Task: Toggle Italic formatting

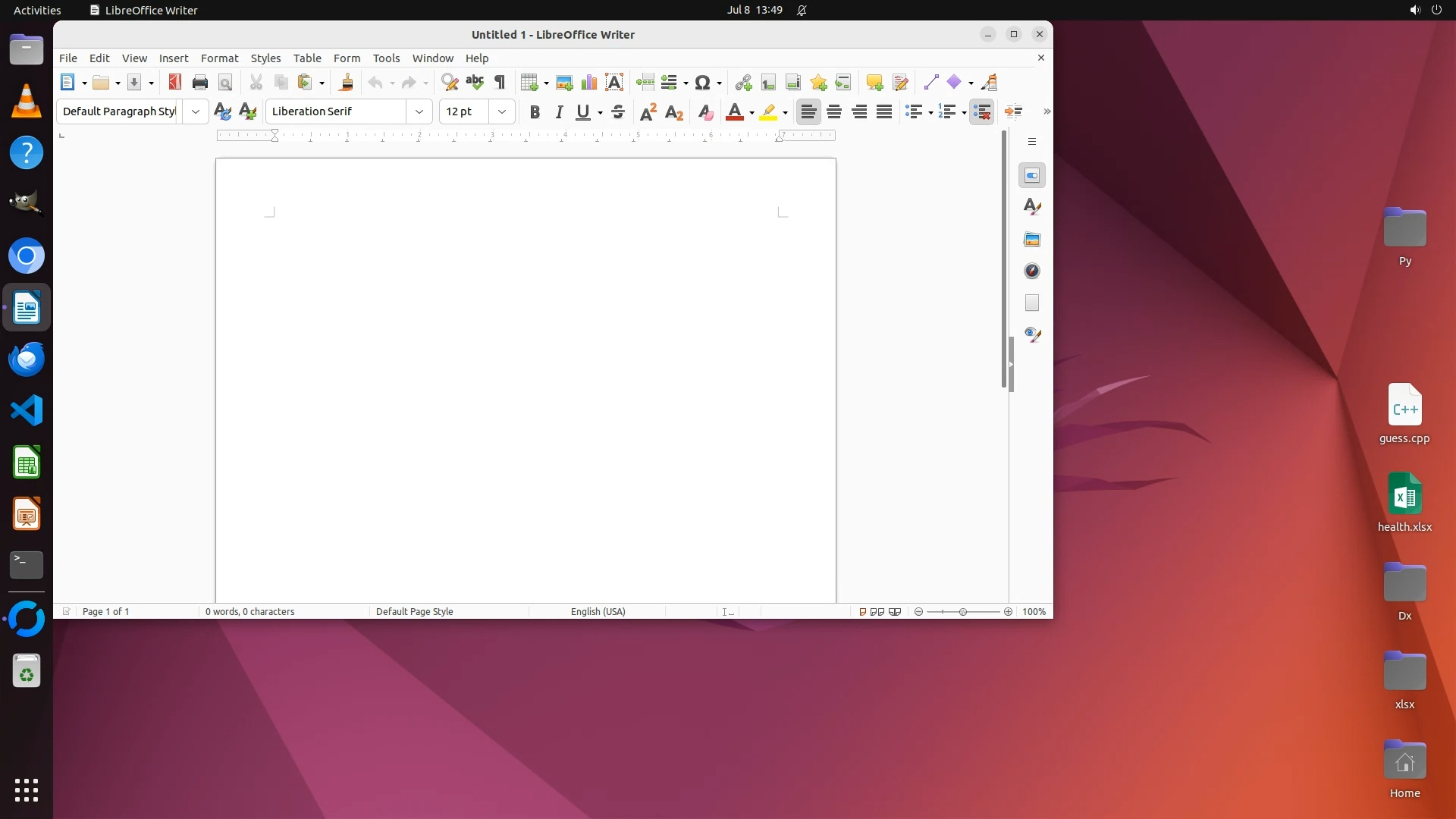Action: click(x=559, y=112)
